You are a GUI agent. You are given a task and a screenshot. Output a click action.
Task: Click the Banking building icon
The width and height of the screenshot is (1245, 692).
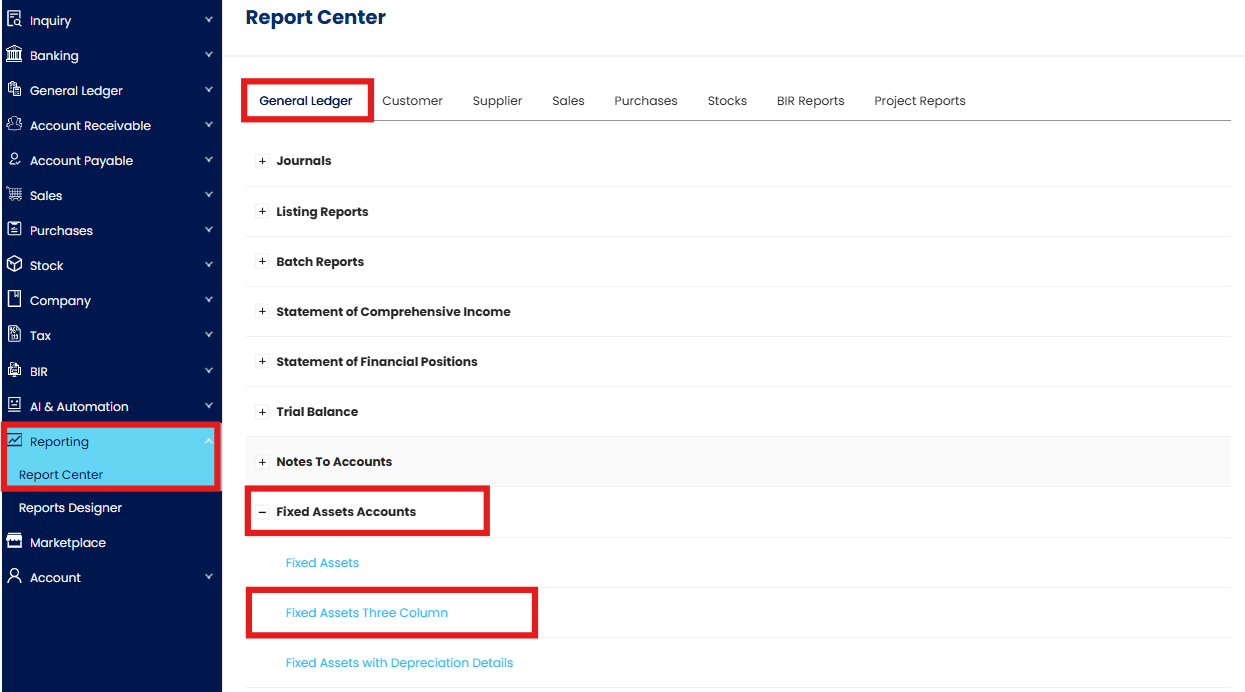(14, 54)
